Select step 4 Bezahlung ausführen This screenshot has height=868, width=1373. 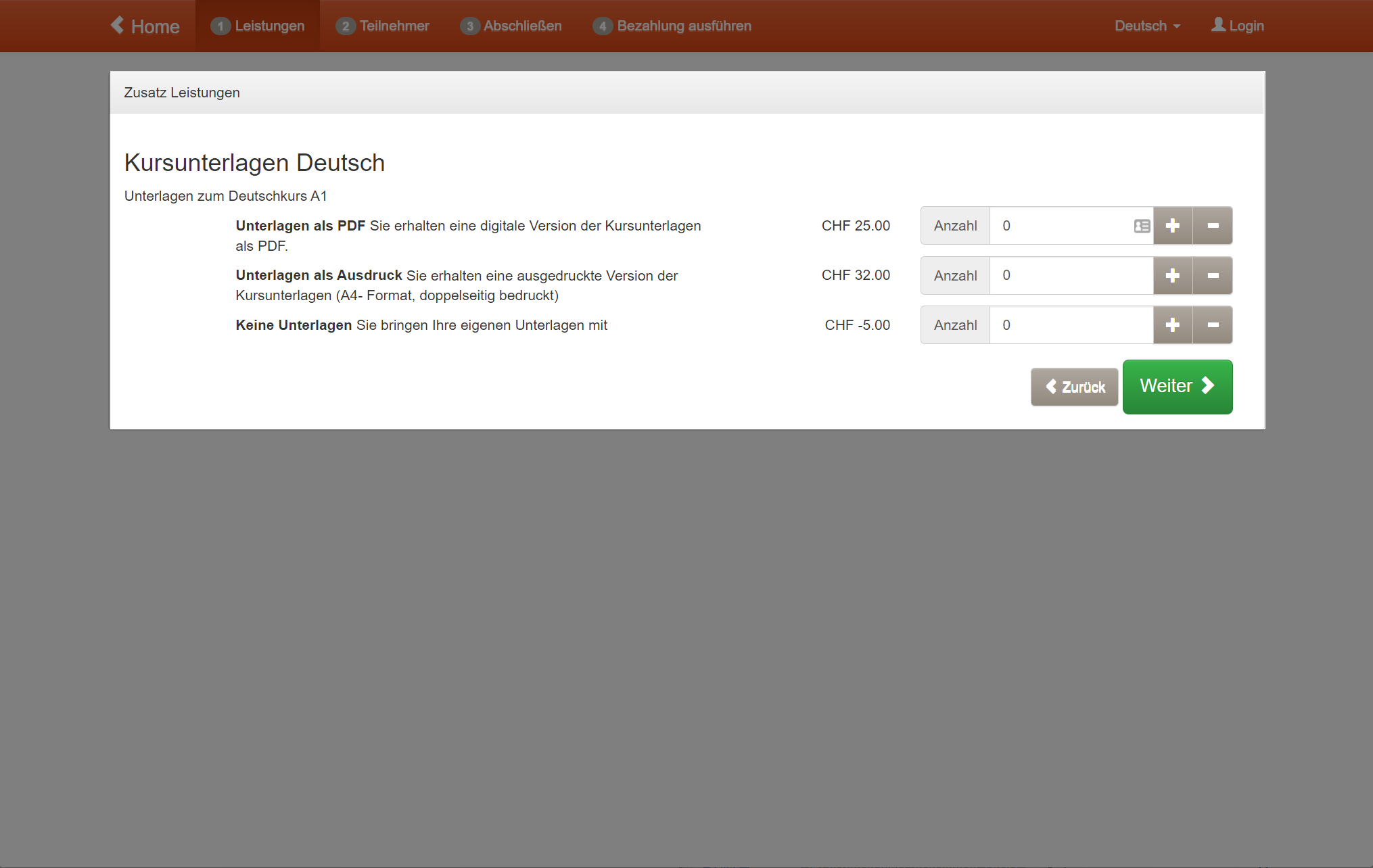pyautogui.click(x=672, y=26)
